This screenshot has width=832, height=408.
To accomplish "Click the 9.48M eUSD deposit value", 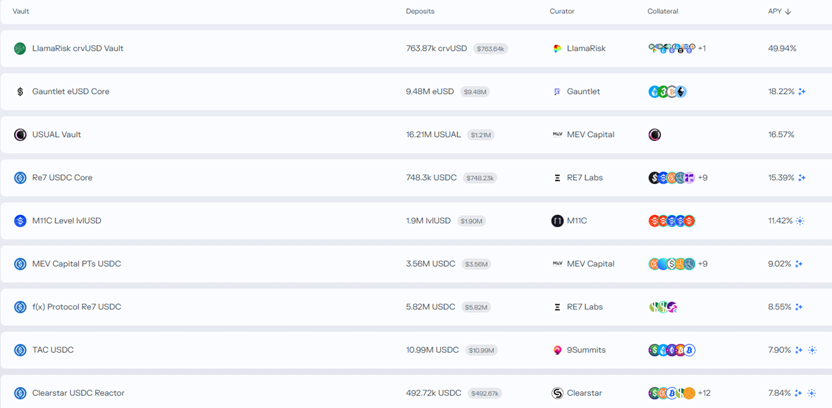I will coord(430,92).
